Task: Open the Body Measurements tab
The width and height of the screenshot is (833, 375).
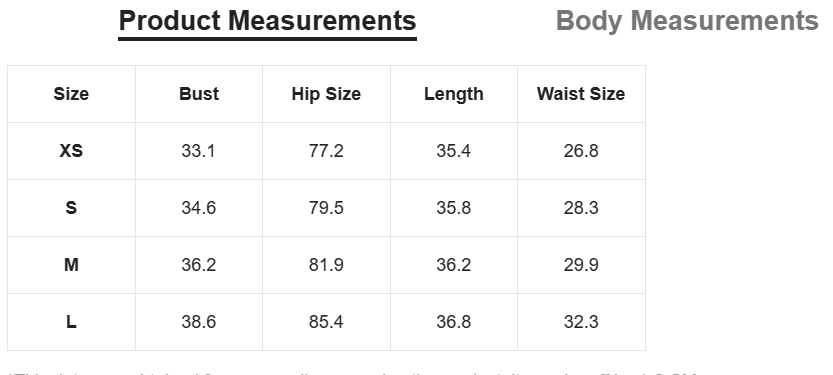Action: pyautogui.click(x=687, y=22)
